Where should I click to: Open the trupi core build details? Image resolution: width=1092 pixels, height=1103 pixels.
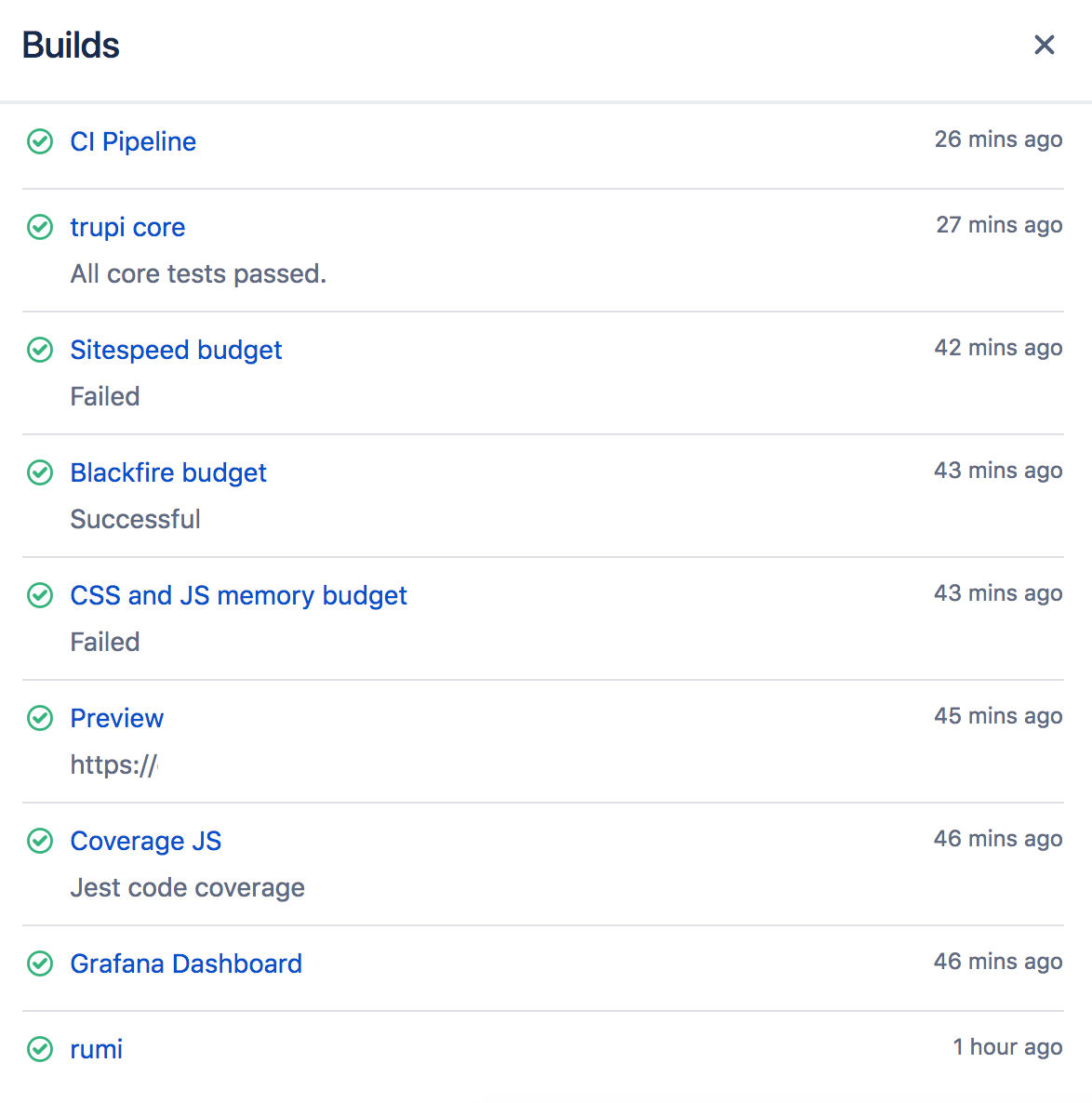(x=127, y=228)
